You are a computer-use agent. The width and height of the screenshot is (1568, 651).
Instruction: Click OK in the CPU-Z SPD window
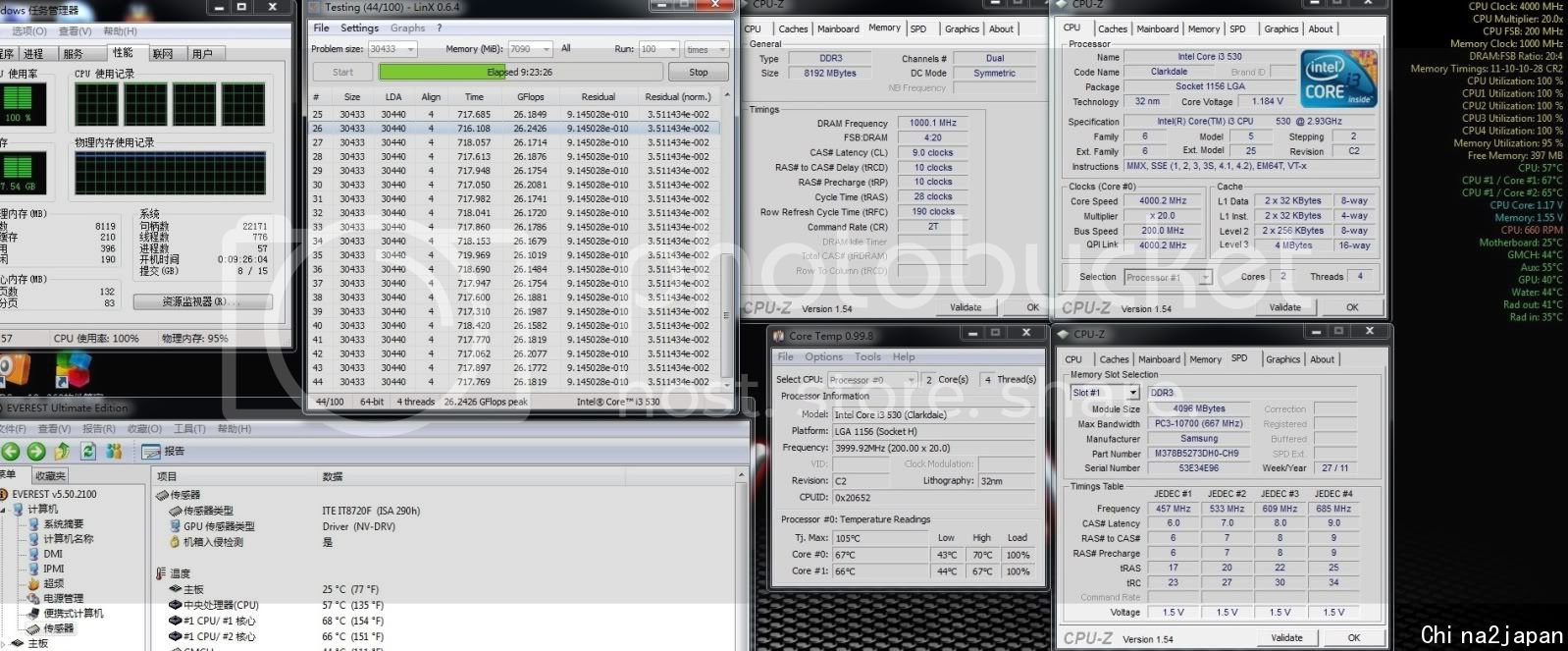coord(1353,637)
